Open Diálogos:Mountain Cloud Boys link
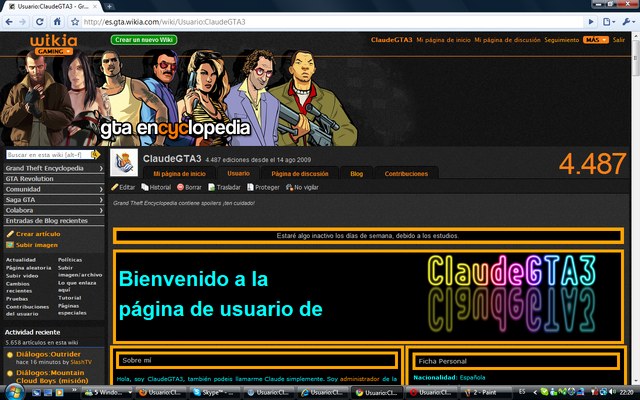 point(52,376)
